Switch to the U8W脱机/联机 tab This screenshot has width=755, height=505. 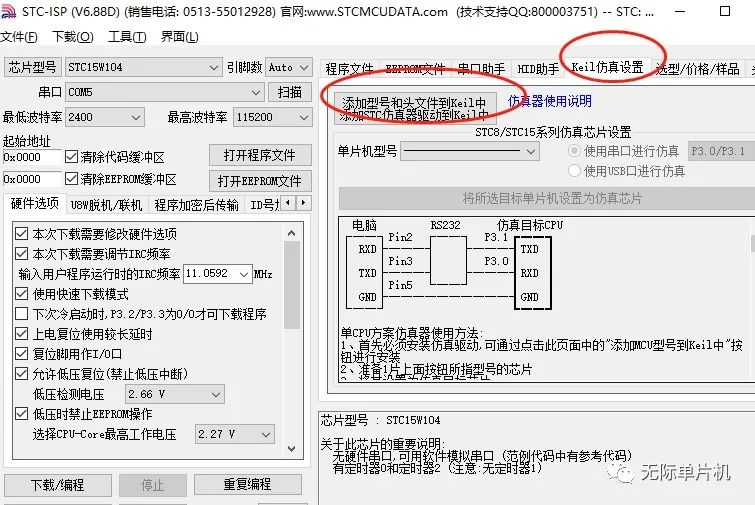106,205
